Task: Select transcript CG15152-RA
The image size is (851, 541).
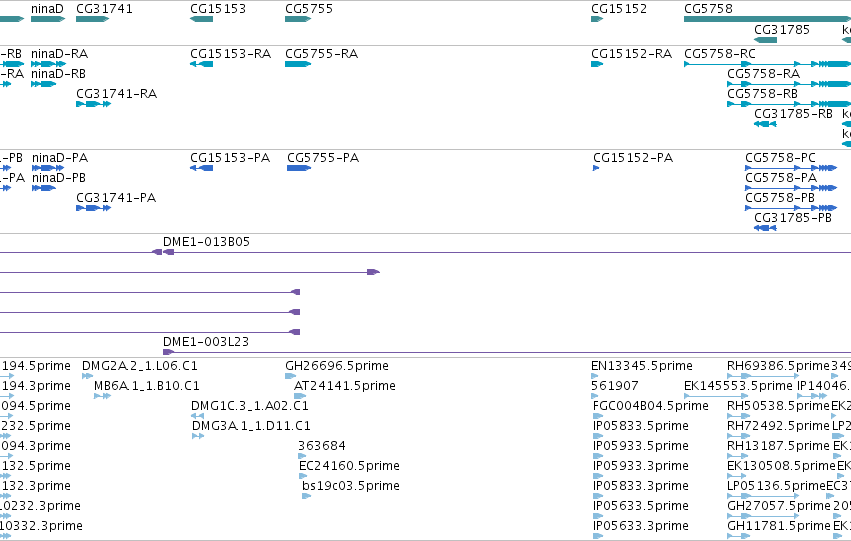Action: tap(597, 64)
